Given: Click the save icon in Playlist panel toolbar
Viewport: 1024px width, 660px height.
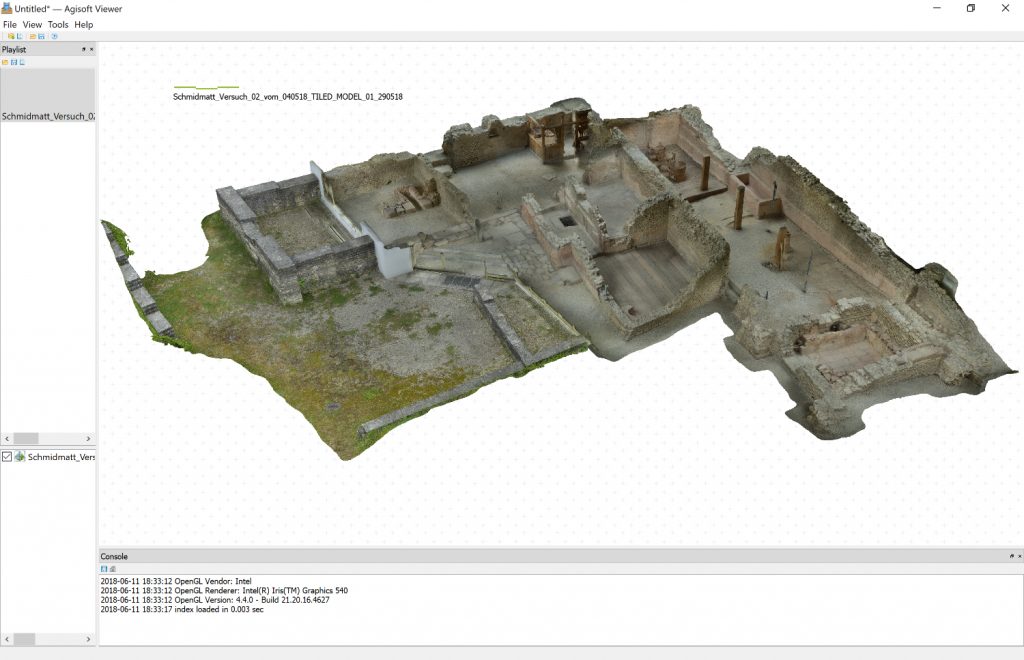Looking at the screenshot, I should pos(13,62).
